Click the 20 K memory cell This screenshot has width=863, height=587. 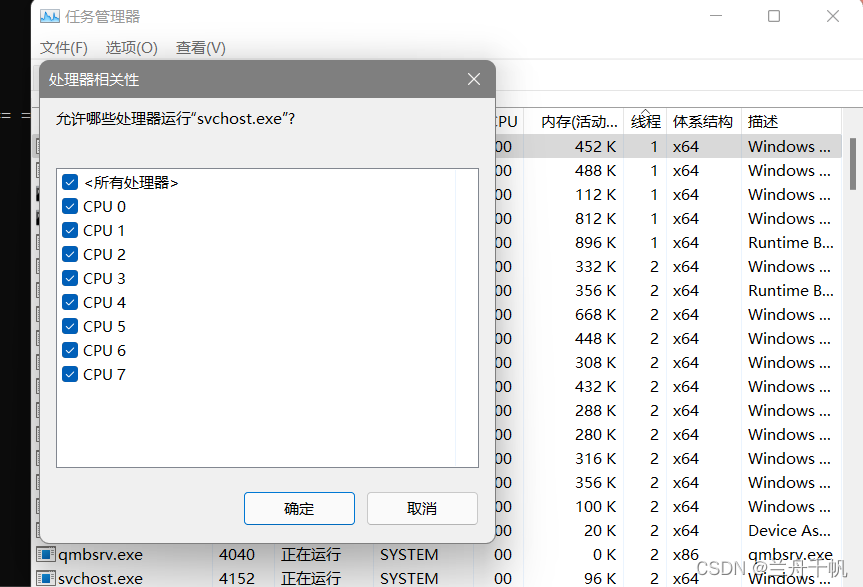600,530
